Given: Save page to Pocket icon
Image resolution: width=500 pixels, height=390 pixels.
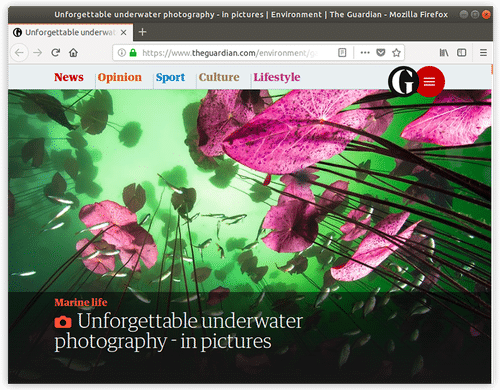Looking at the screenshot, I should [381, 53].
